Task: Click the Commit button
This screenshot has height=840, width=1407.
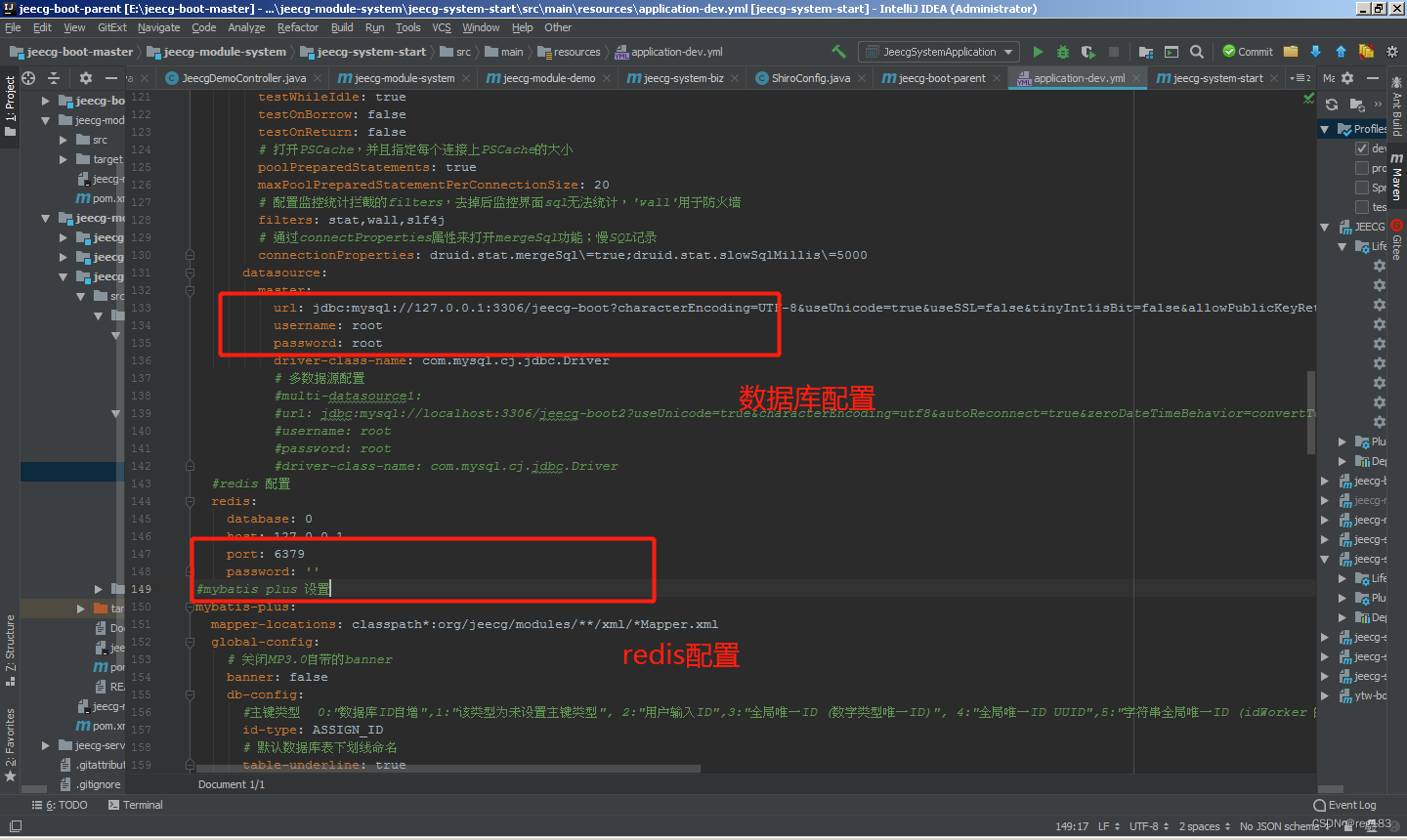Action: tap(1248, 51)
